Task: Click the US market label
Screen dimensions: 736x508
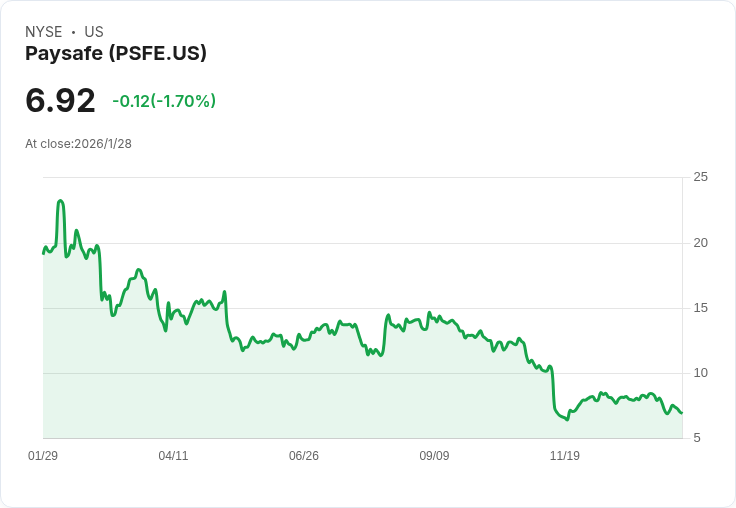Action: (94, 32)
